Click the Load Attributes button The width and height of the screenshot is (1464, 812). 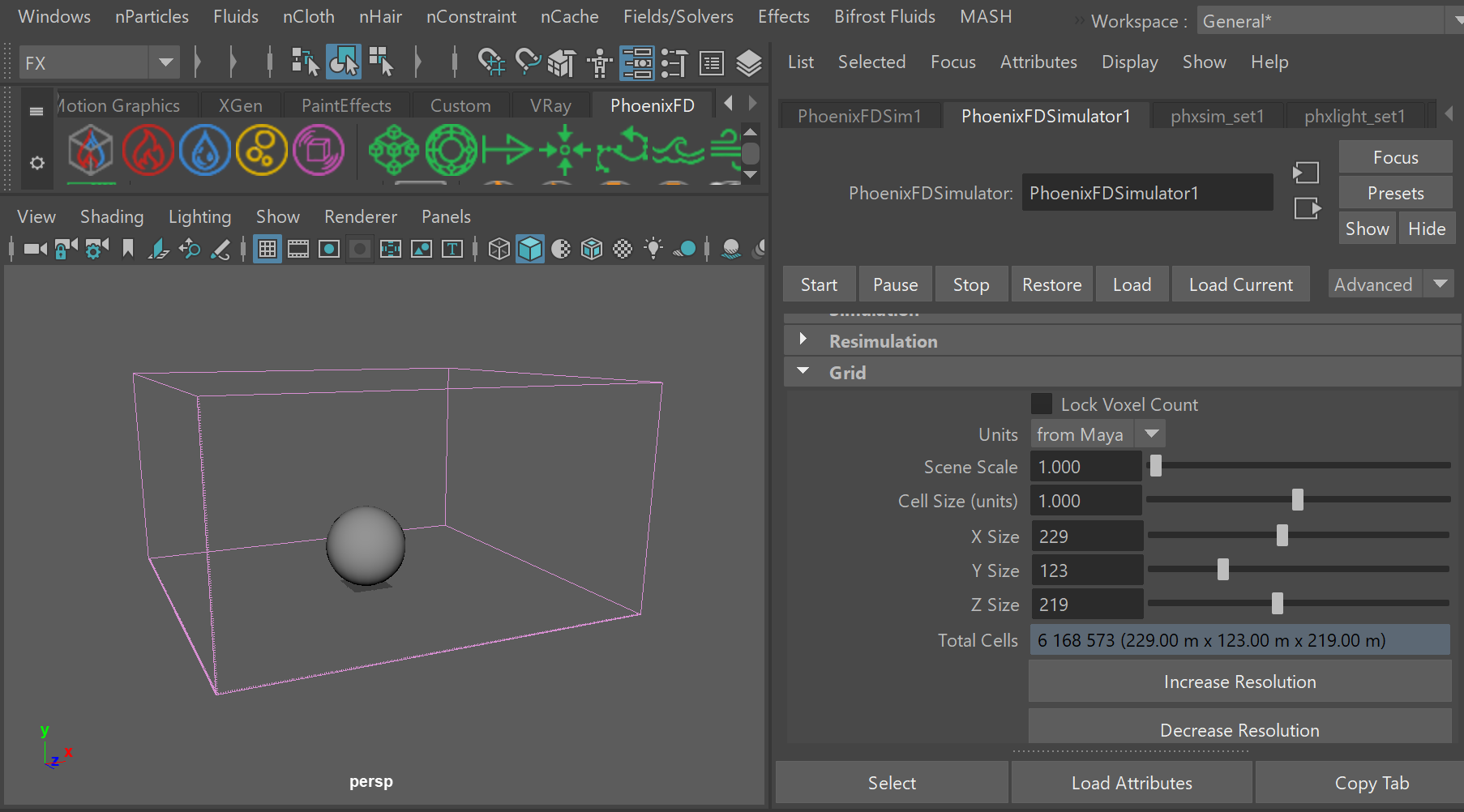1132,783
